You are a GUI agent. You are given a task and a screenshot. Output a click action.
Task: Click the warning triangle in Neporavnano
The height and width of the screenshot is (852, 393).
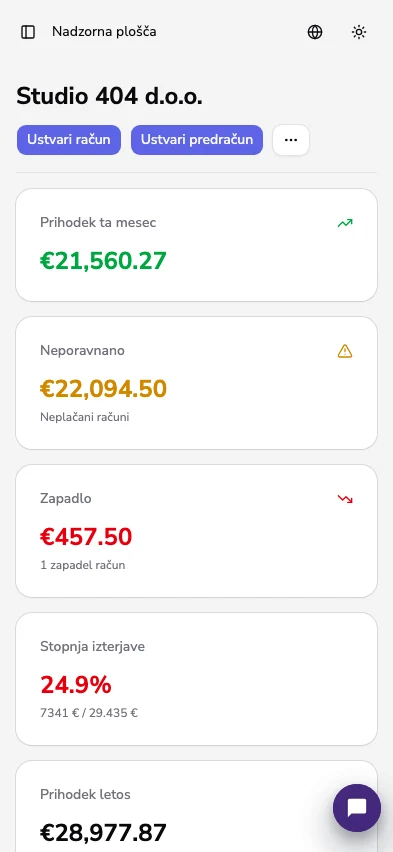(345, 352)
